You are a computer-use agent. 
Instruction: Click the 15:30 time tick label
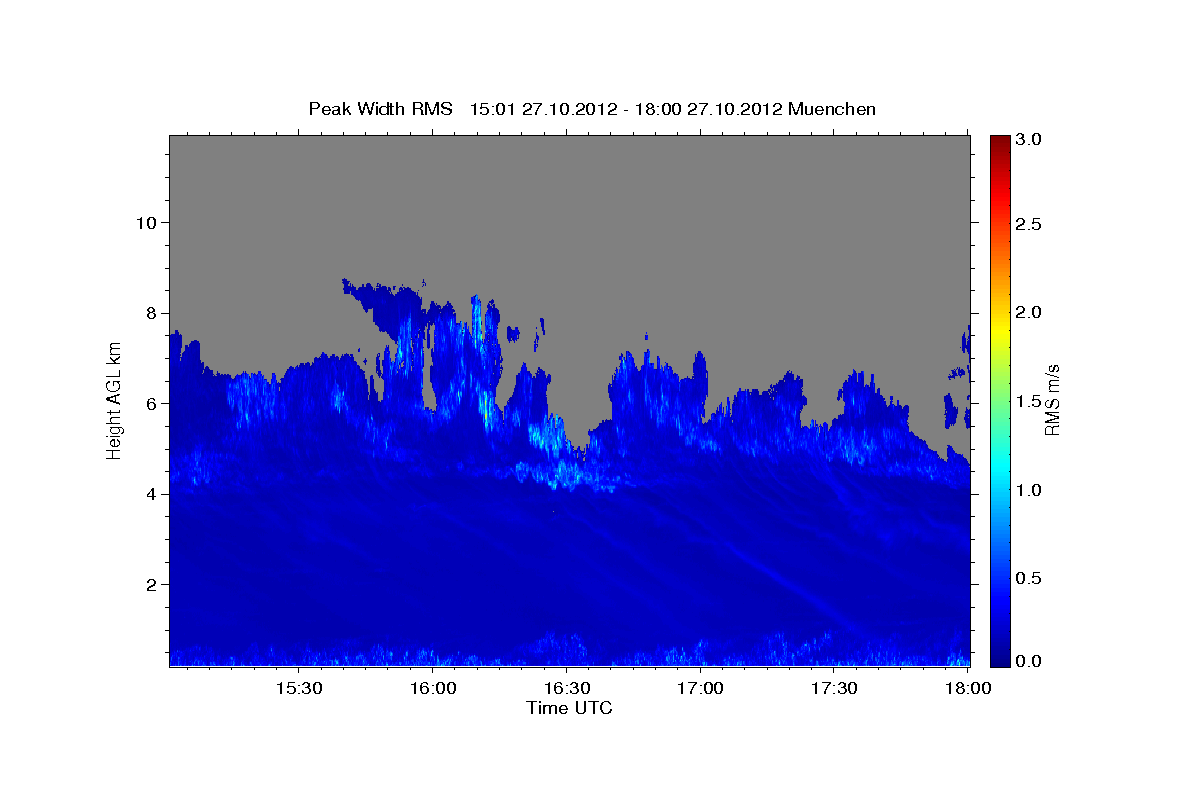coord(298,688)
